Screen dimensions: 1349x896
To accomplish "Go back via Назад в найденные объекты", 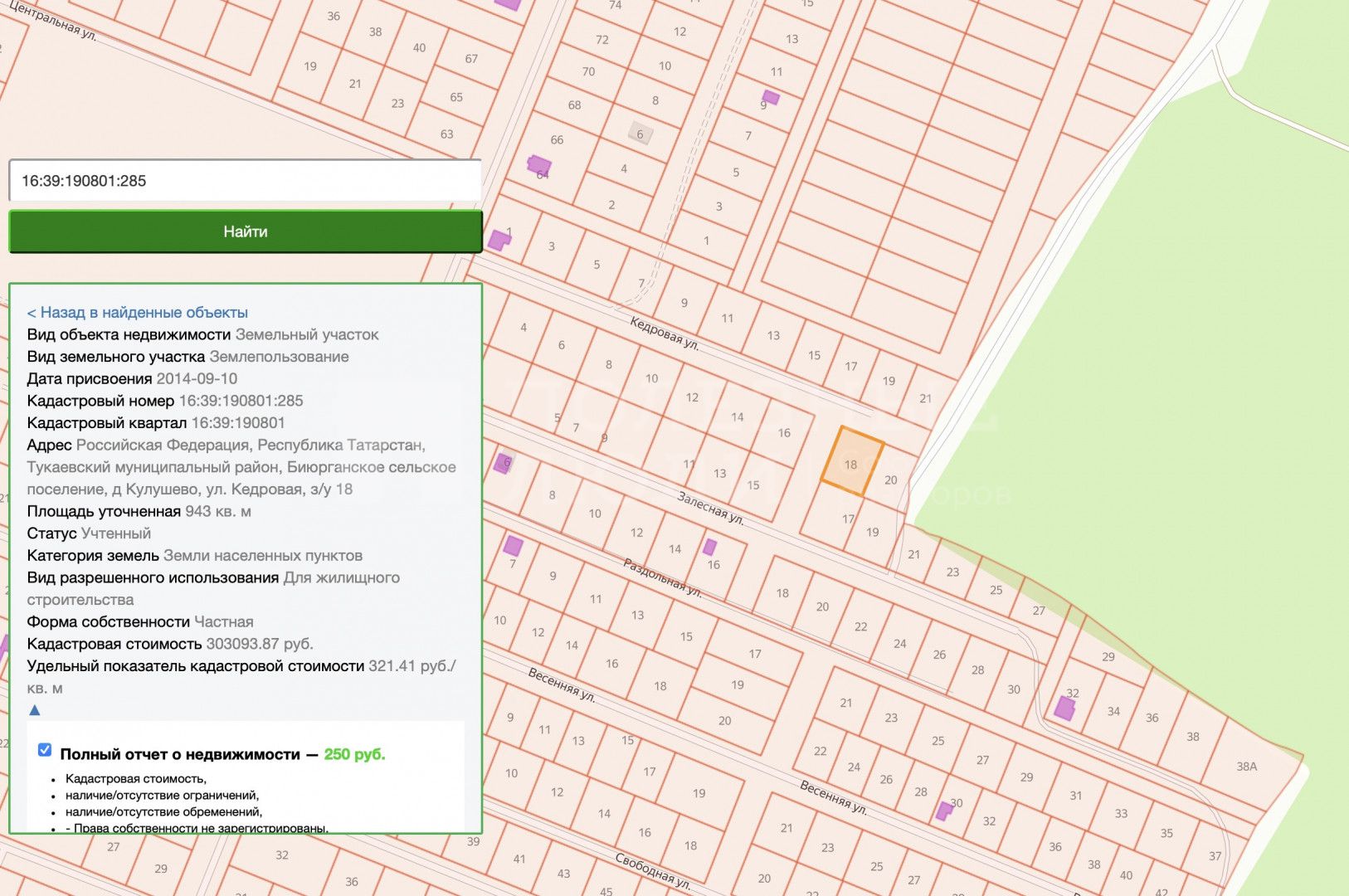I will pos(138,313).
